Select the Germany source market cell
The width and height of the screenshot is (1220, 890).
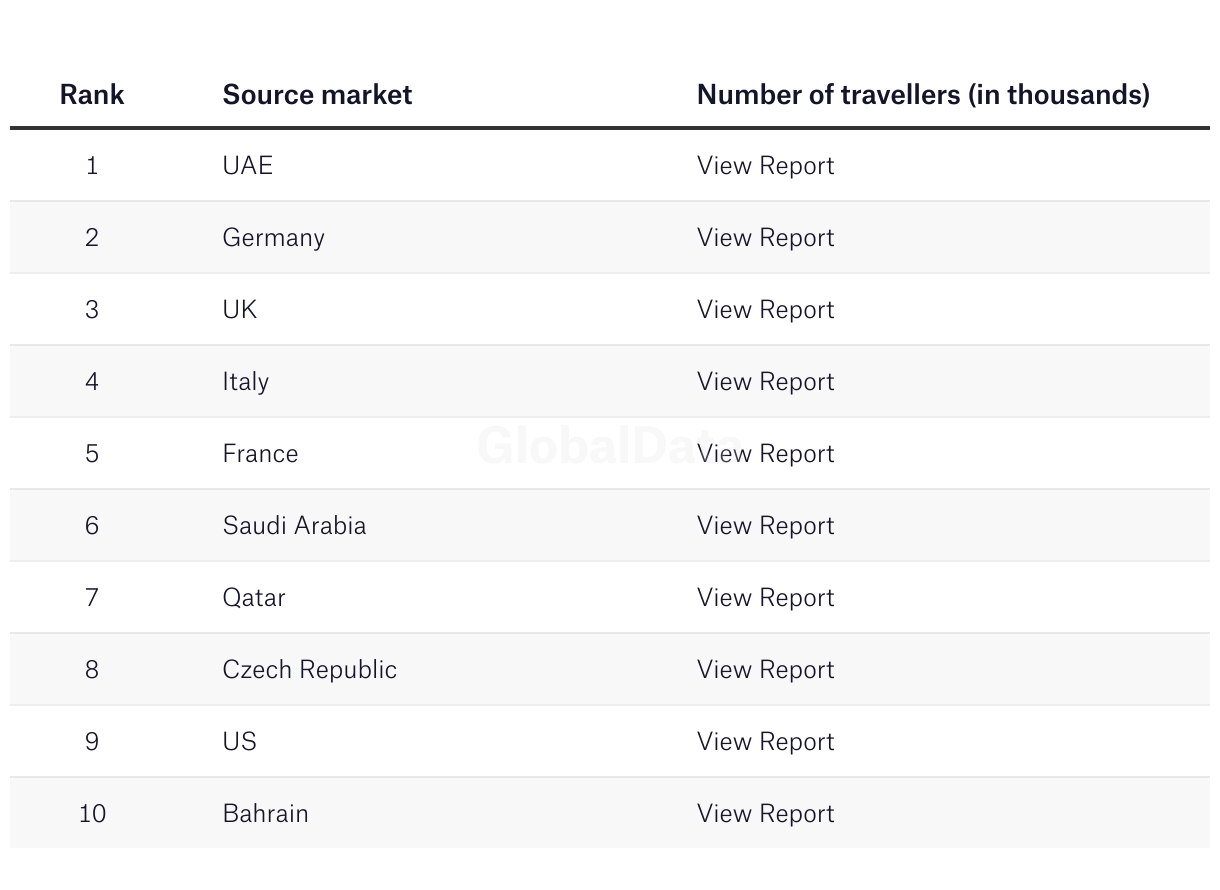click(273, 237)
